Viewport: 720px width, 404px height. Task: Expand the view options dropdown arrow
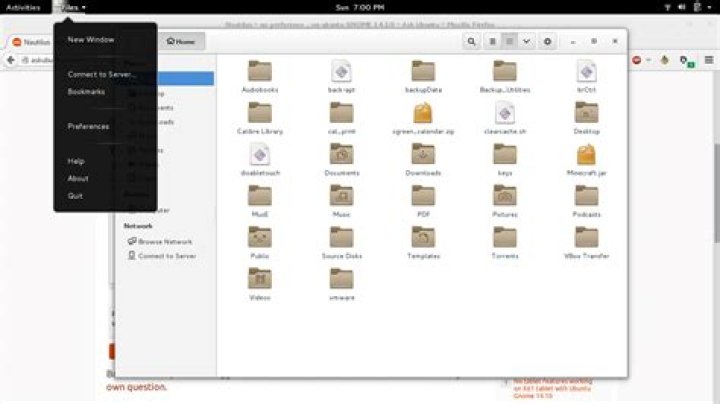point(526,41)
